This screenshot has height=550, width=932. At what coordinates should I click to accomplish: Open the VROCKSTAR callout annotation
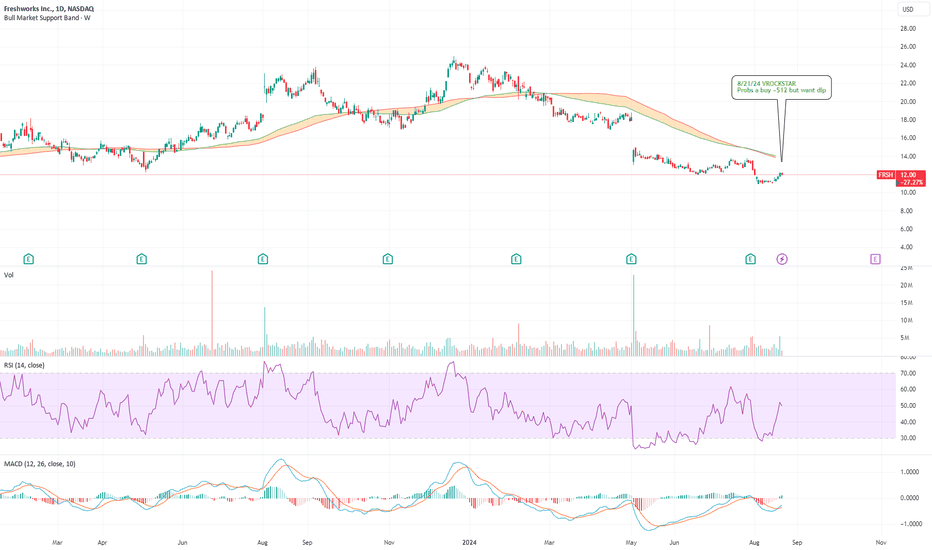(781, 87)
